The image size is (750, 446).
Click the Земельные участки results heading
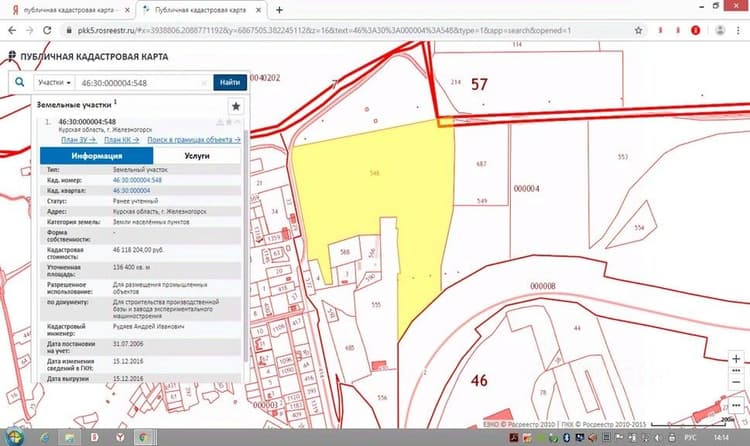point(74,105)
